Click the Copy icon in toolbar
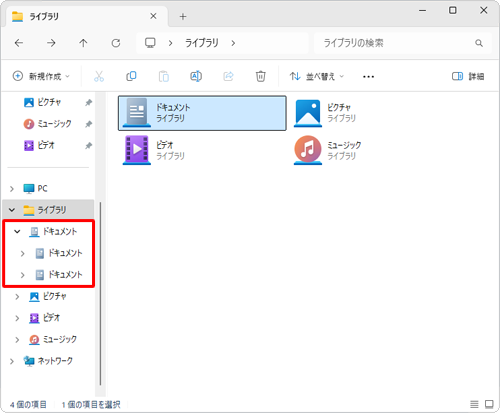Viewport: 500px width, 413px height. coord(131,76)
